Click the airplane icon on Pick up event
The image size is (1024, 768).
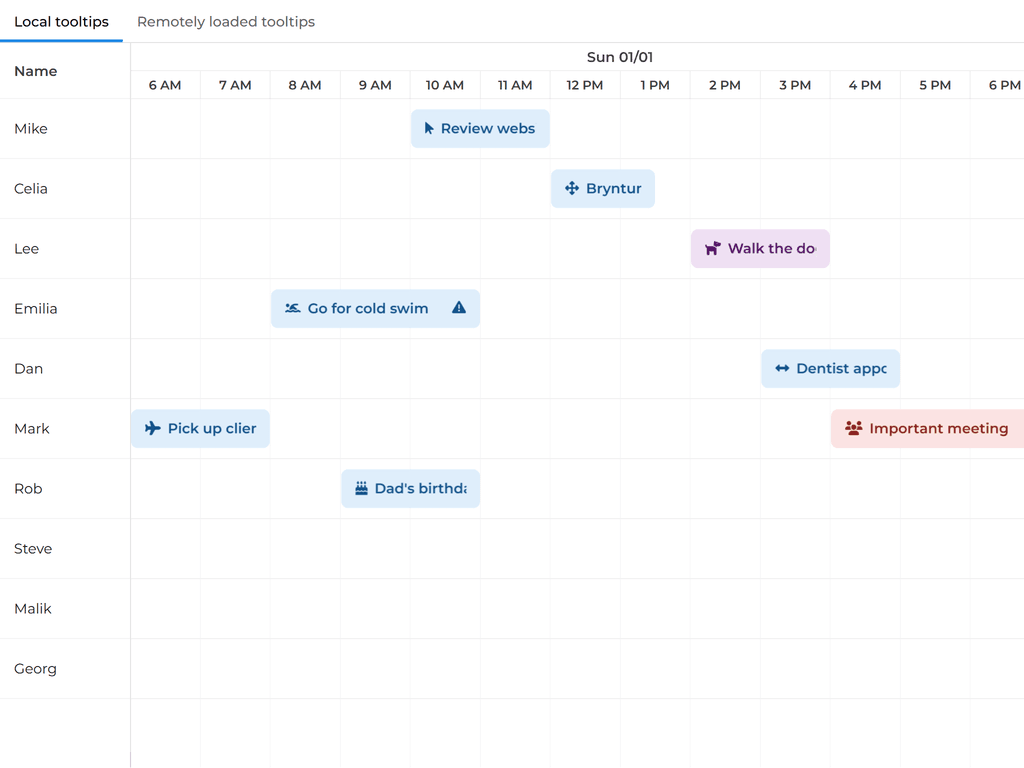point(152,429)
